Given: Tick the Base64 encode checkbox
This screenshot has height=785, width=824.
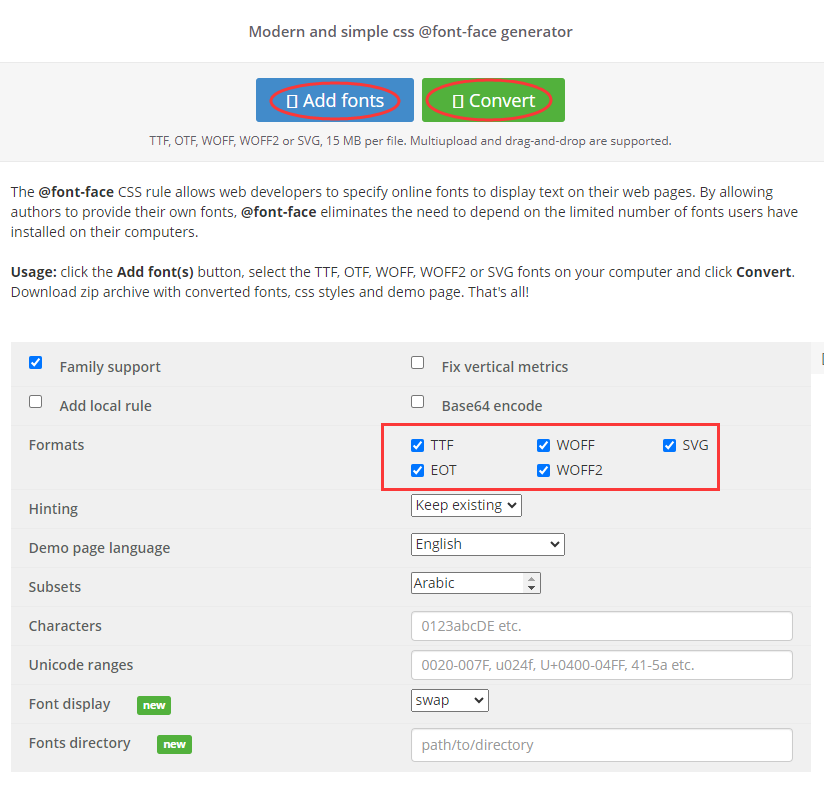Looking at the screenshot, I should [x=418, y=402].
